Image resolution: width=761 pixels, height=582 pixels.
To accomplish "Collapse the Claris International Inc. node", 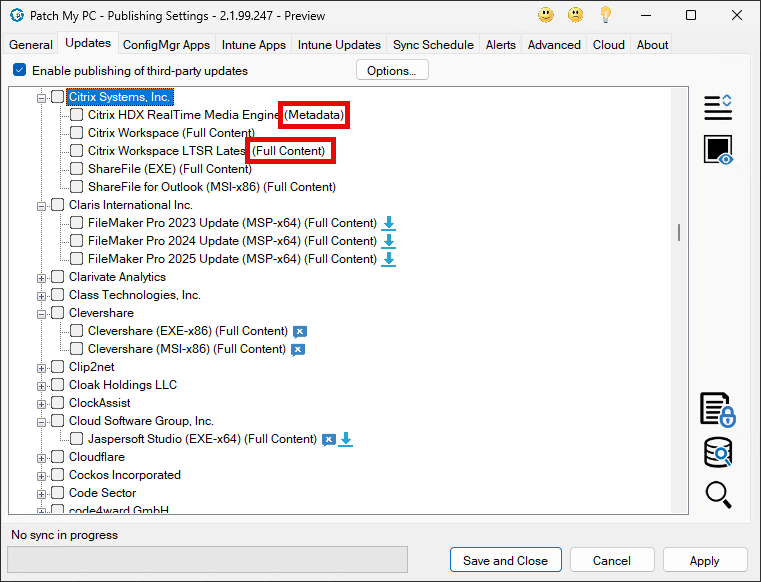I will point(41,206).
